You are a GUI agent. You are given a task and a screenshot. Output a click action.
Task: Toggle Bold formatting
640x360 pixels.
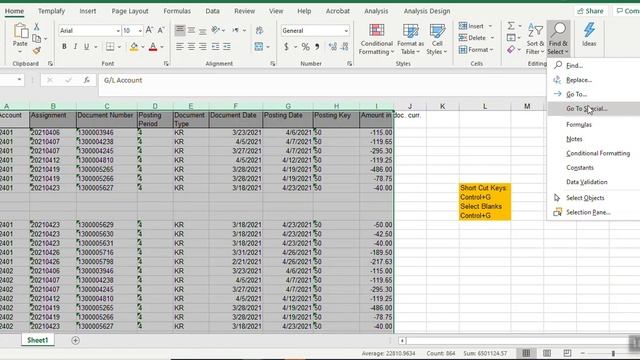point(64,47)
